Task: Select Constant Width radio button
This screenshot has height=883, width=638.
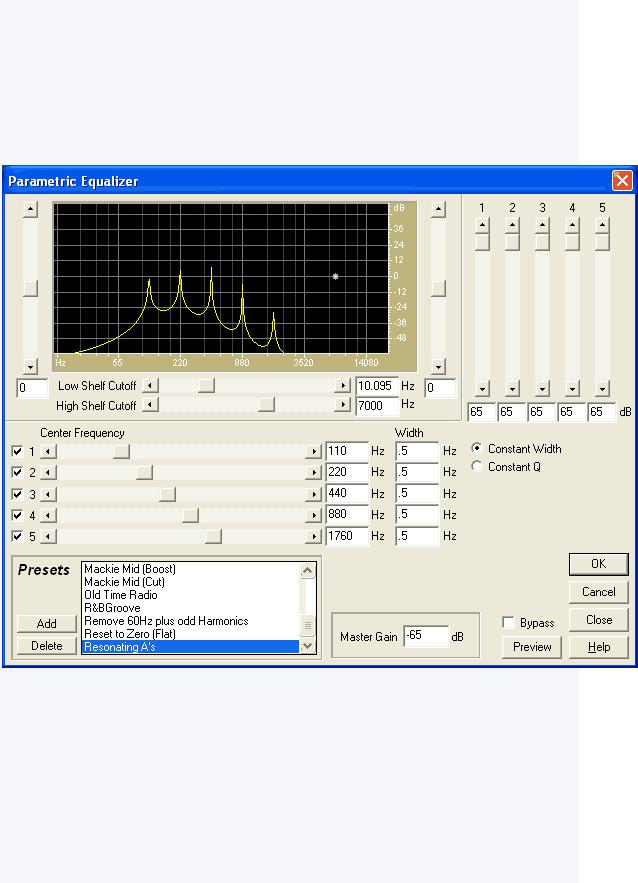Action: pyautogui.click(x=477, y=449)
